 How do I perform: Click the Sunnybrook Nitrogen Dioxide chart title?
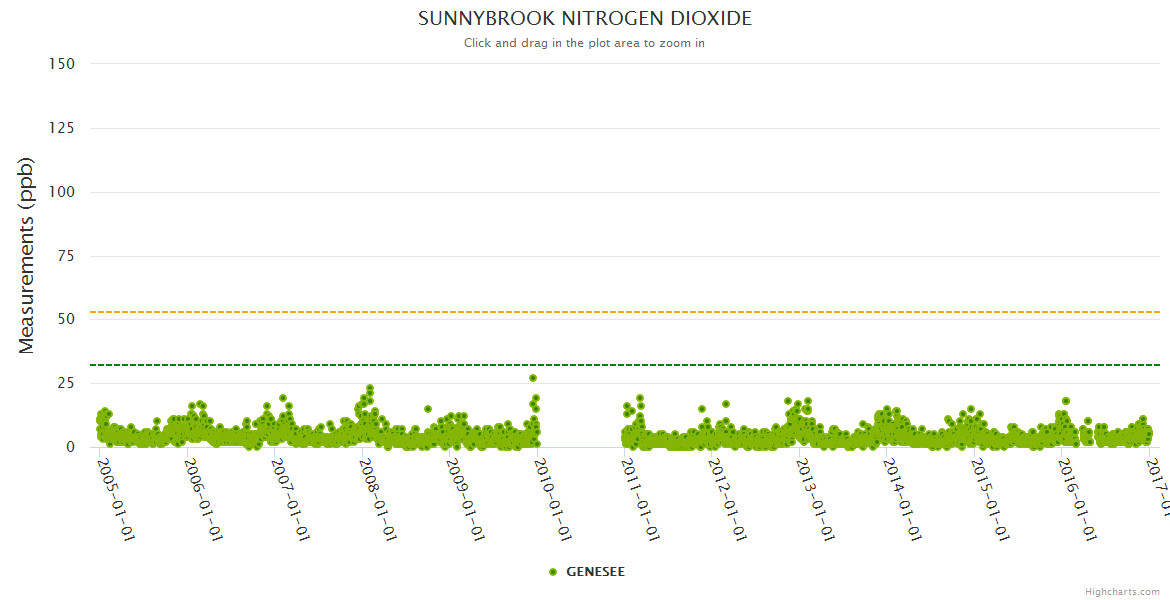tap(584, 19)
